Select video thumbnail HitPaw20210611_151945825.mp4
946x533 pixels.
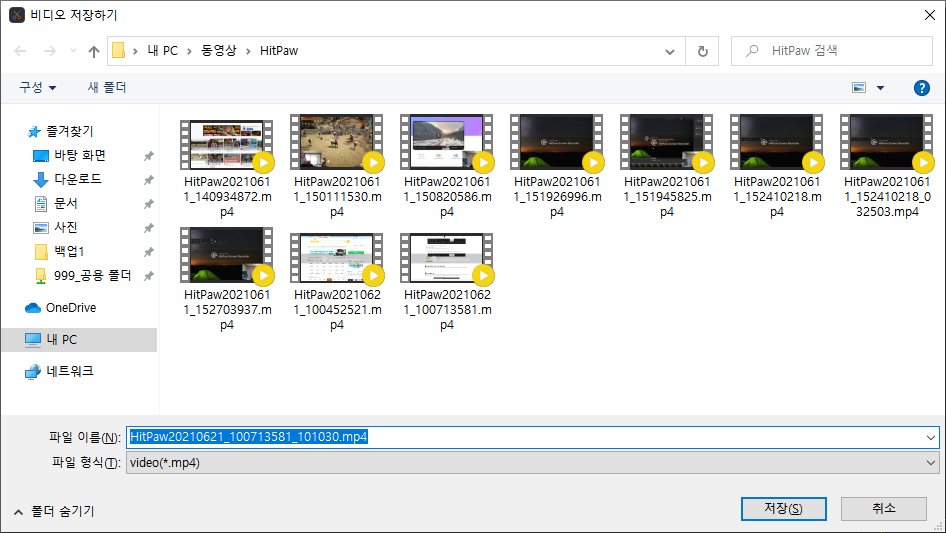pos(667,142)
